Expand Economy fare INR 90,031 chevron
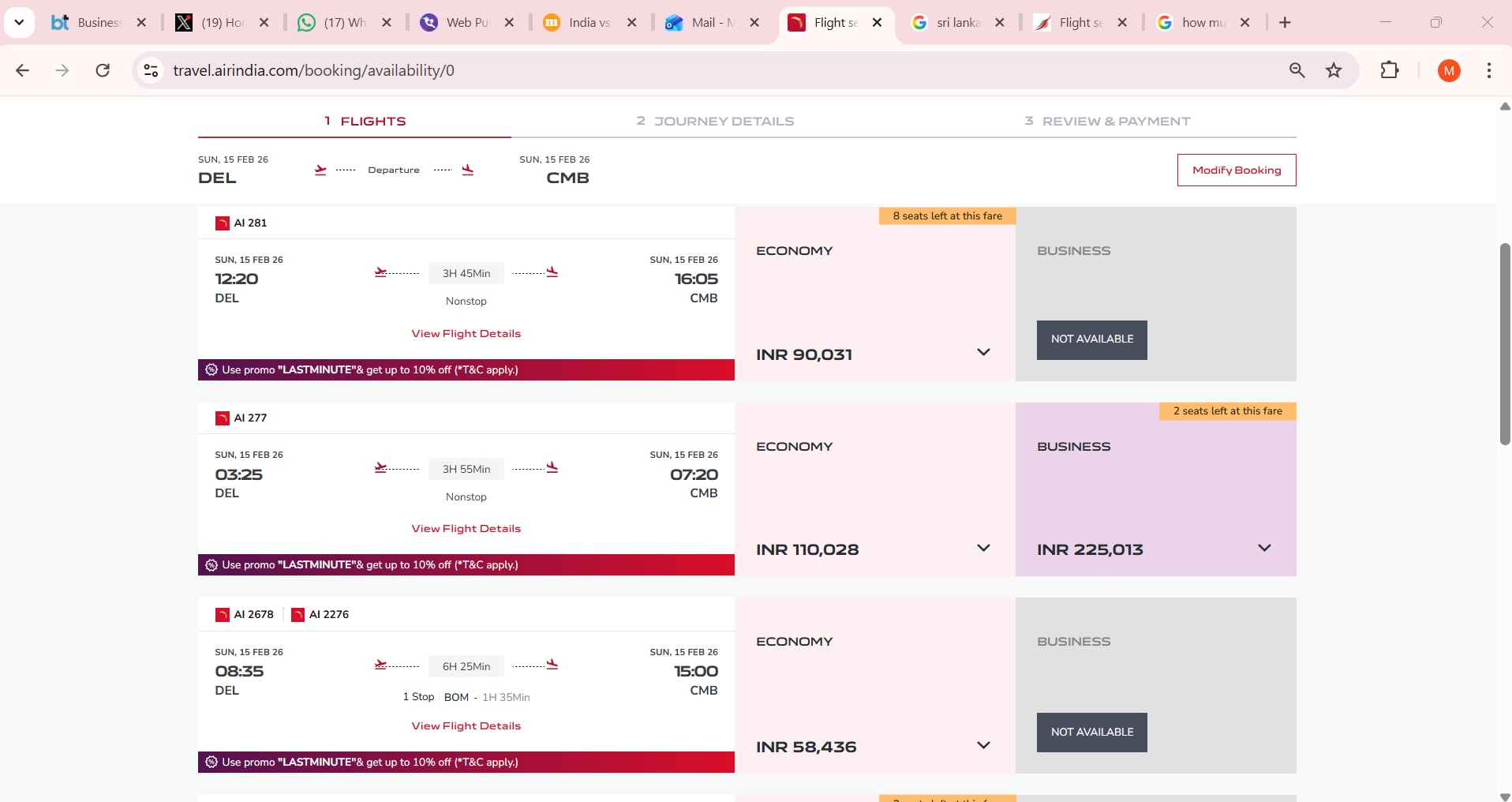1512x802 pixels. coord(983,352)
